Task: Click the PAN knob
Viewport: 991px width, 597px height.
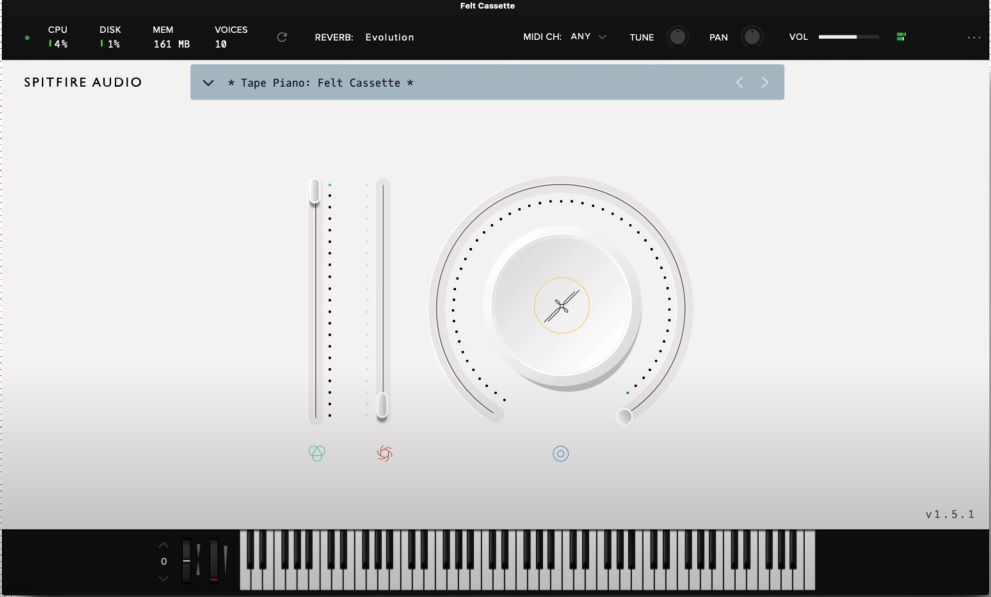Action: 751,37
